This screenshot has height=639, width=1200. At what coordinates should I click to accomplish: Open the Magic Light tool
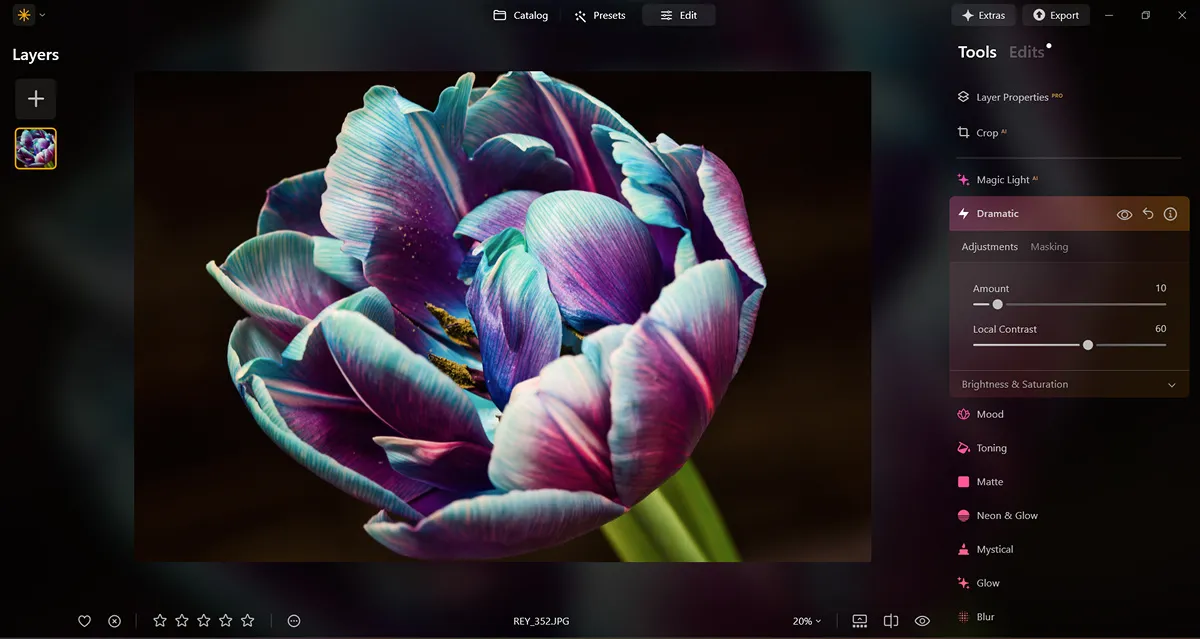pos(1002,180)
